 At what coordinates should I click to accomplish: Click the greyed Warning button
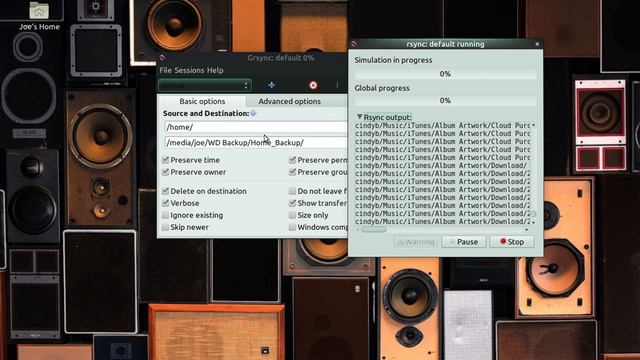click(416, 242)
